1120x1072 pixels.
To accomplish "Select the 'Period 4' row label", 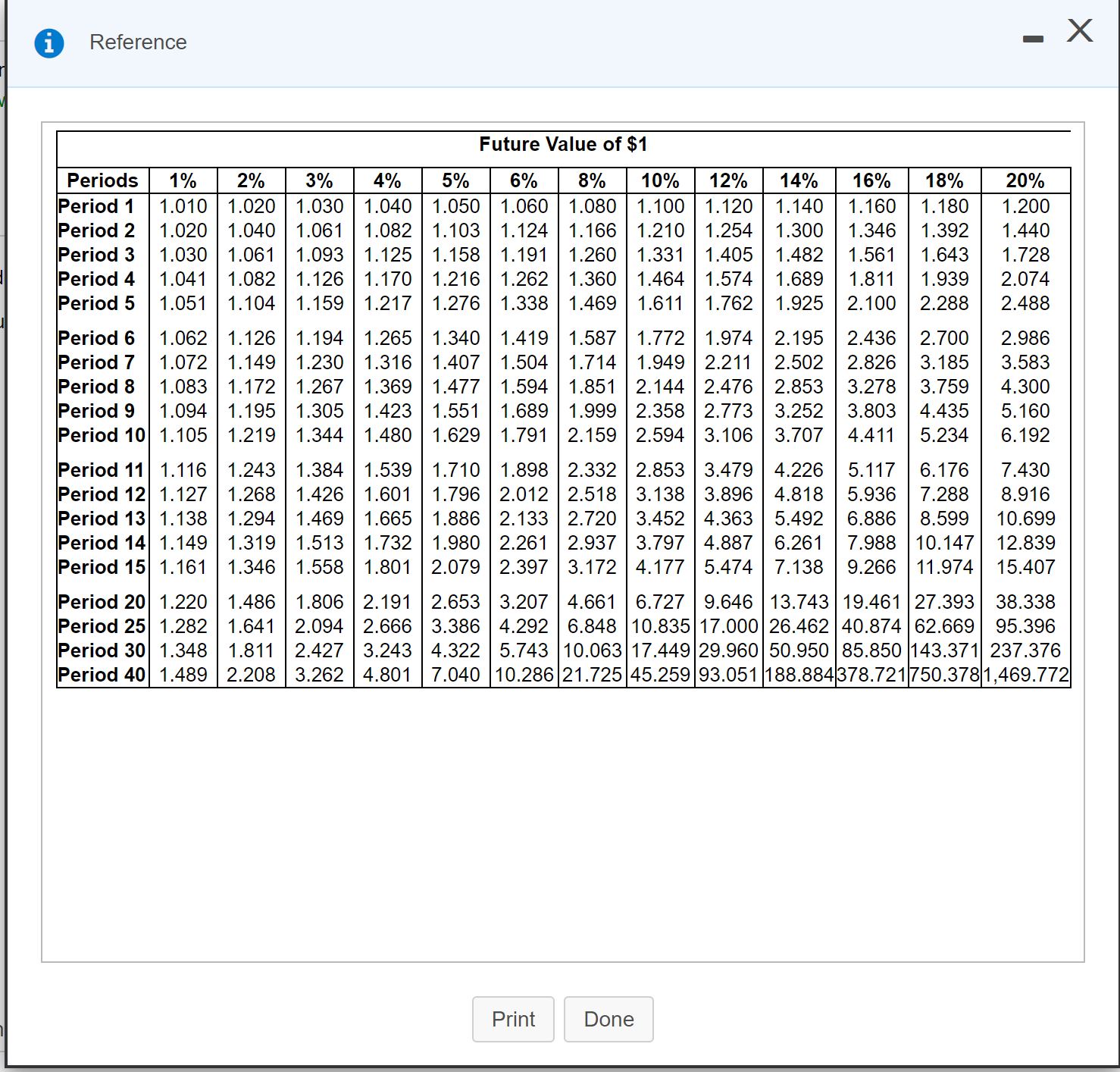I will tap(96, 279).
